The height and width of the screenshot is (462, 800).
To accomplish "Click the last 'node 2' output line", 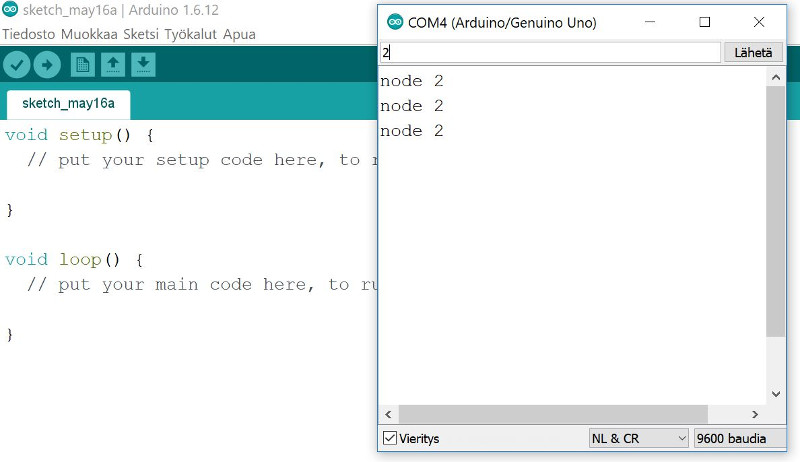I will point(412,131).
